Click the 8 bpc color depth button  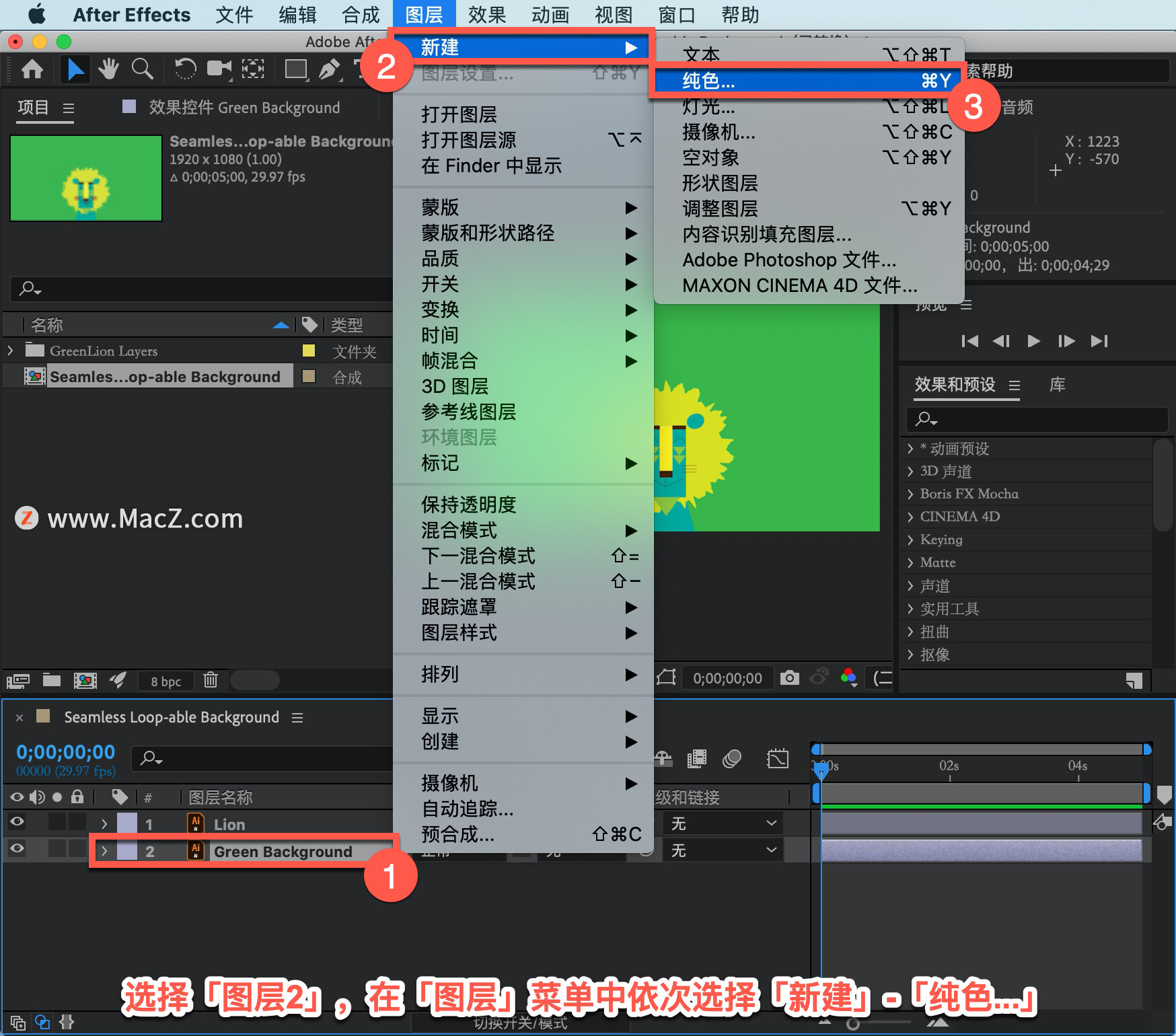(166, 681)
